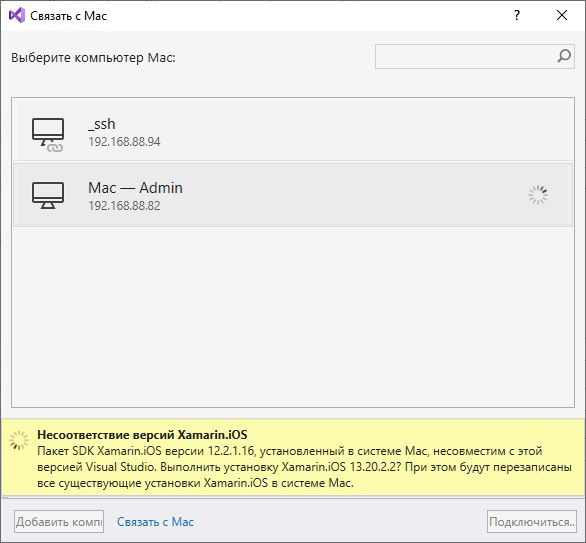
Task: Close the Связать с Mac dialog
Action: (x=562, y=15)
